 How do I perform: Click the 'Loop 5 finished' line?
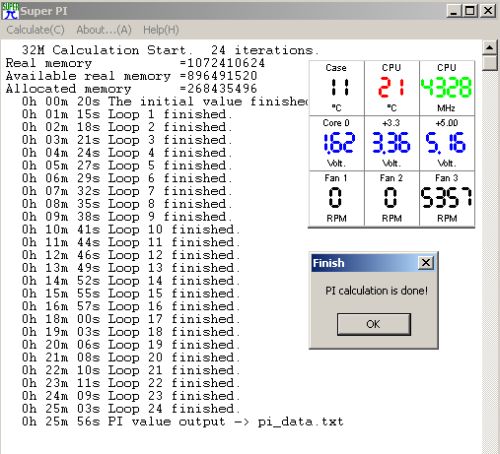pyautogui.click(x=127, y=165)
